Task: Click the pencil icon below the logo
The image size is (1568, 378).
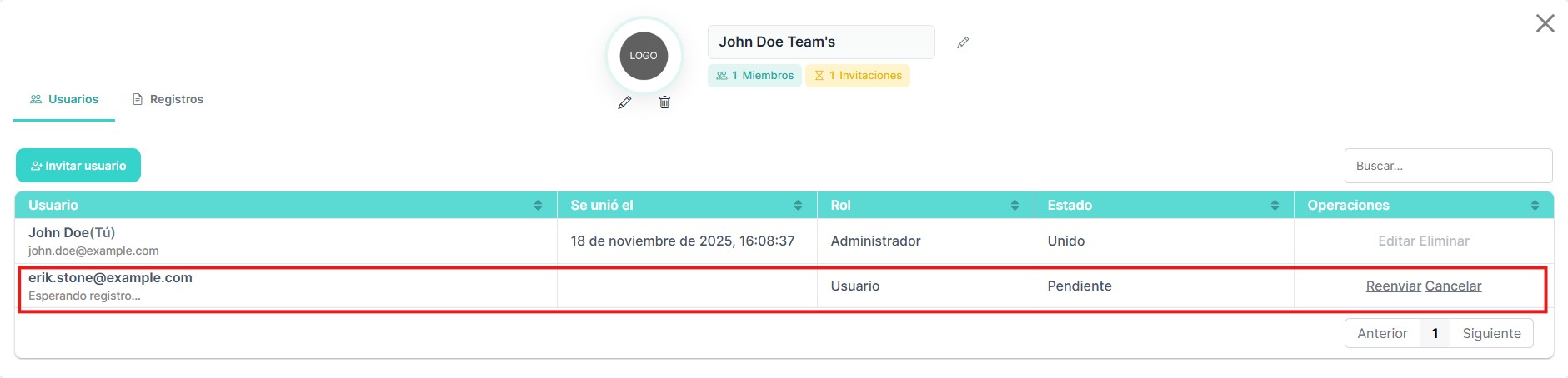Action: tap(624, 102)
